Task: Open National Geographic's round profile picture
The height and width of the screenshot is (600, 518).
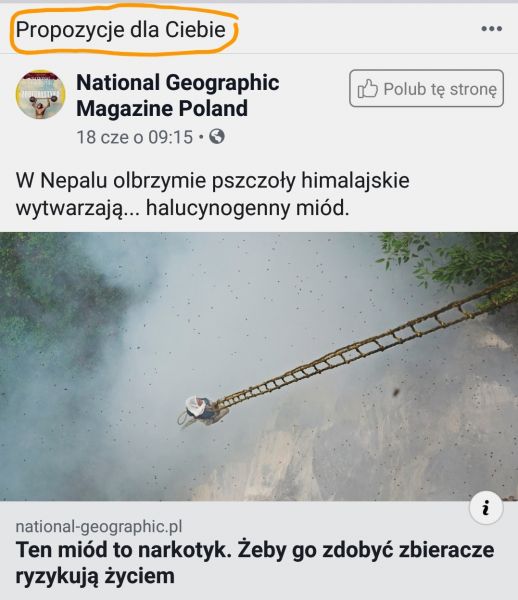Action: pos(41,94)
